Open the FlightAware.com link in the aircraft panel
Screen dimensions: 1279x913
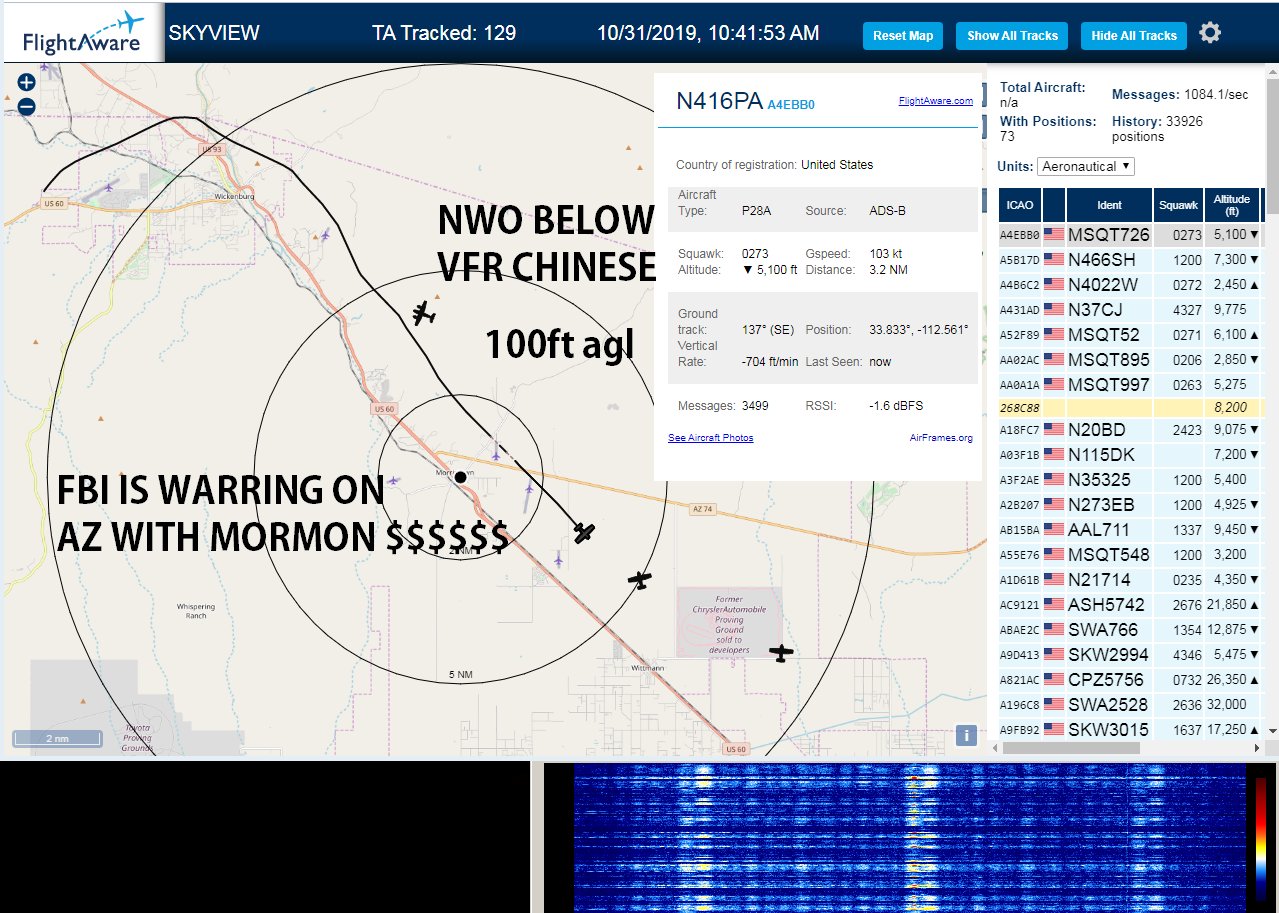pos(935,101)
